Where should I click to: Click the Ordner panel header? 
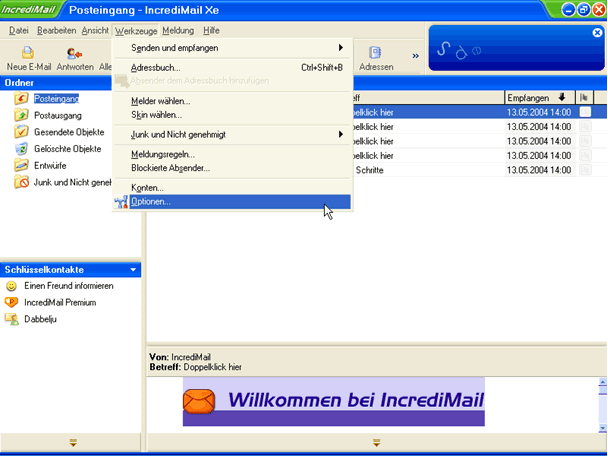point(56,83)
